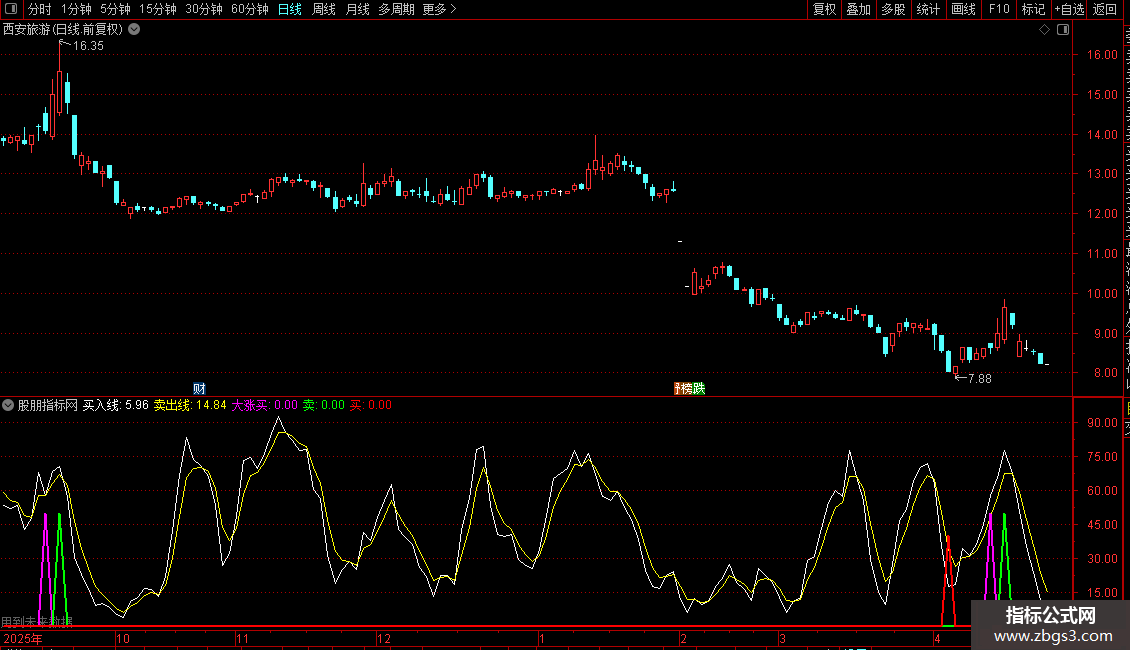Image resolution: width=1130 pixels, height=650 pixels.
Task: Click the 7.88 low price label
Action: (979, 378)
